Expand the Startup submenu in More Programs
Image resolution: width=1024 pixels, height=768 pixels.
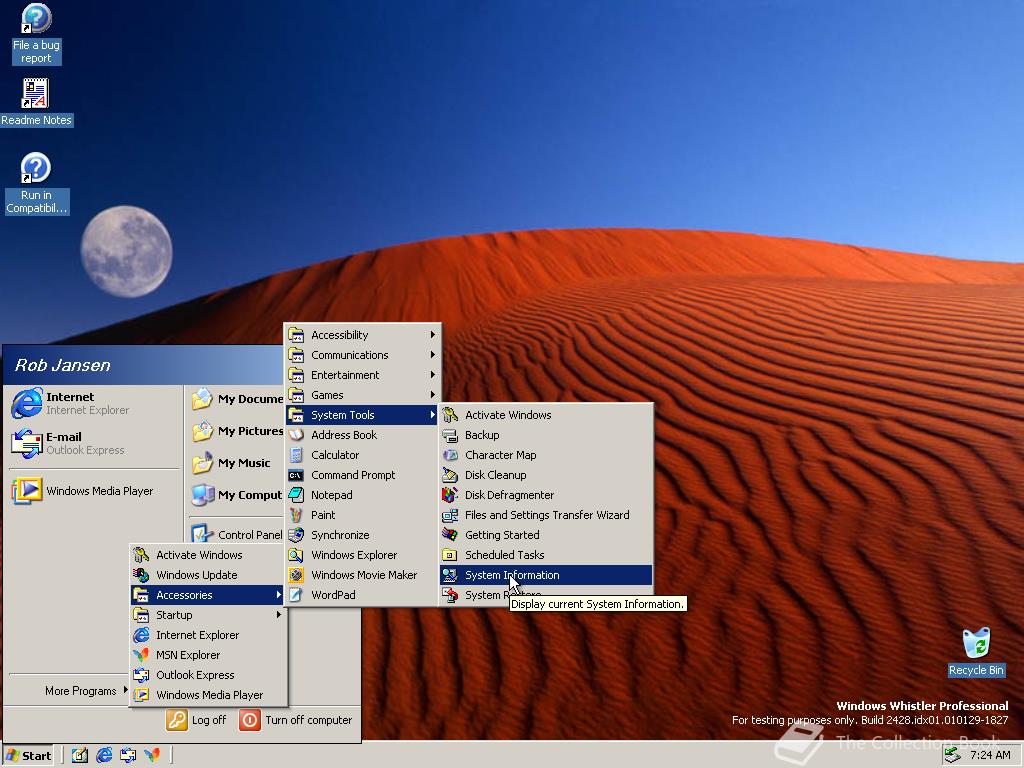(208, 615)
